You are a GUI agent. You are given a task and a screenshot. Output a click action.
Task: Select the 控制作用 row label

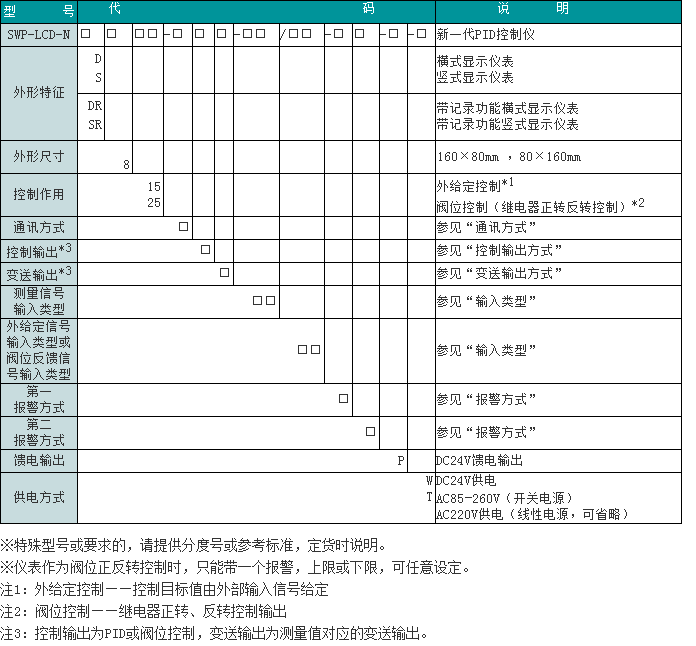(x=39, y=194)
